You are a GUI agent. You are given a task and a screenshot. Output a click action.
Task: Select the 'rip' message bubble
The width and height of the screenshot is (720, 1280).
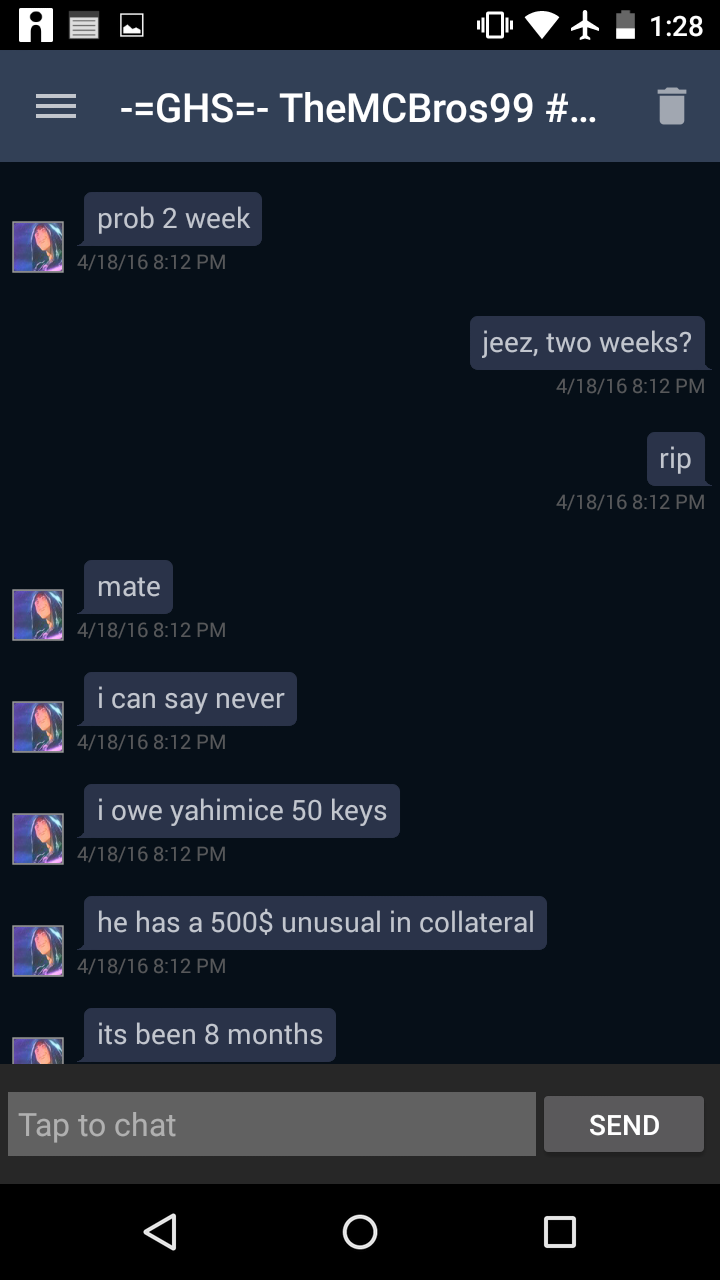coord(675,459)
